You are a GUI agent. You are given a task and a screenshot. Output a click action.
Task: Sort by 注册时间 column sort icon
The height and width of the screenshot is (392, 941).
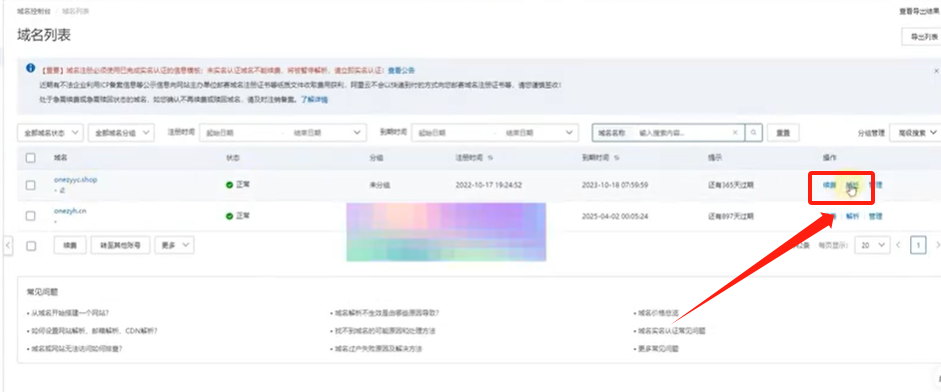tap(491, 158)
